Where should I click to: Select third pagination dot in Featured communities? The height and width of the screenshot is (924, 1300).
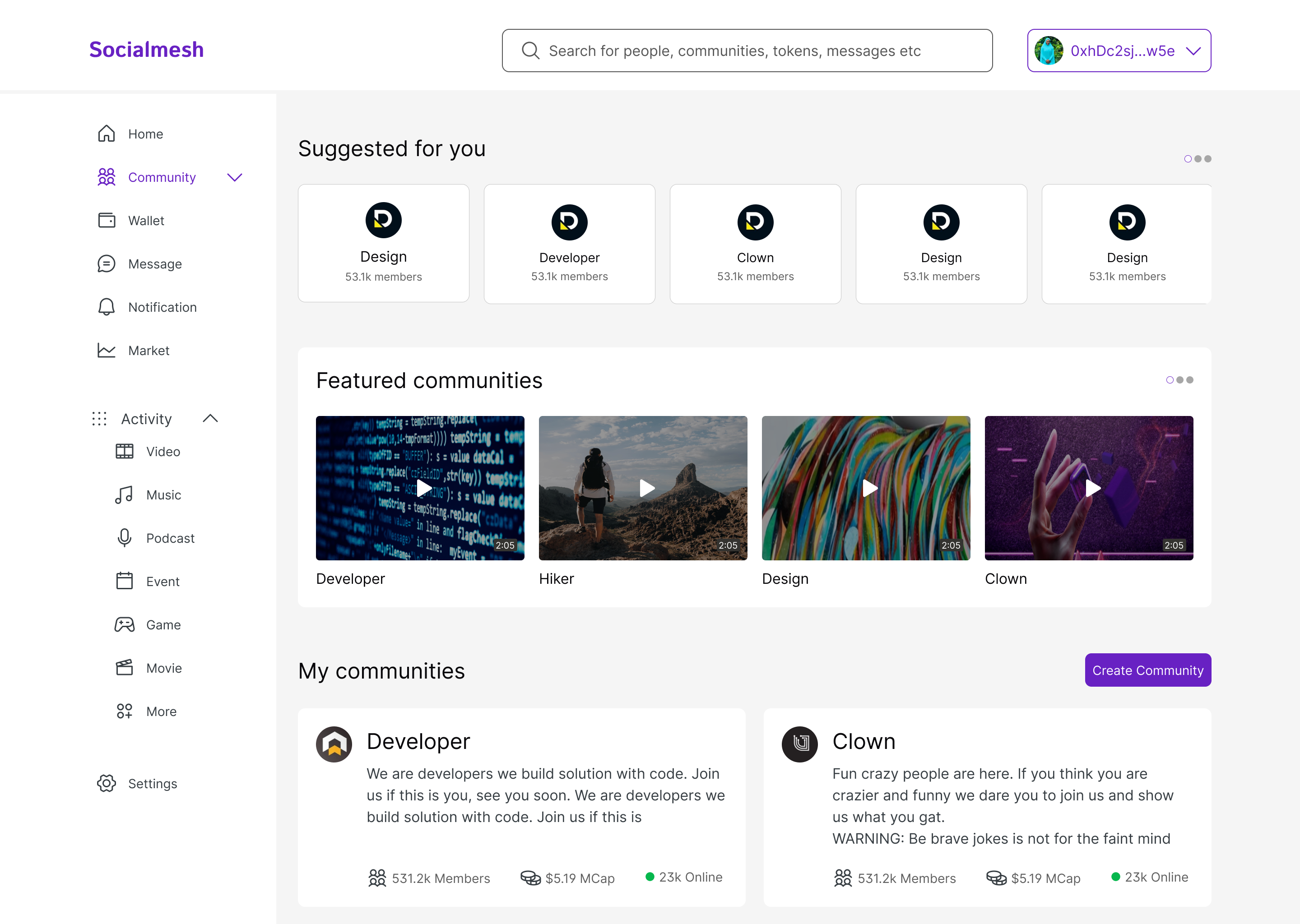point(1190,380)
